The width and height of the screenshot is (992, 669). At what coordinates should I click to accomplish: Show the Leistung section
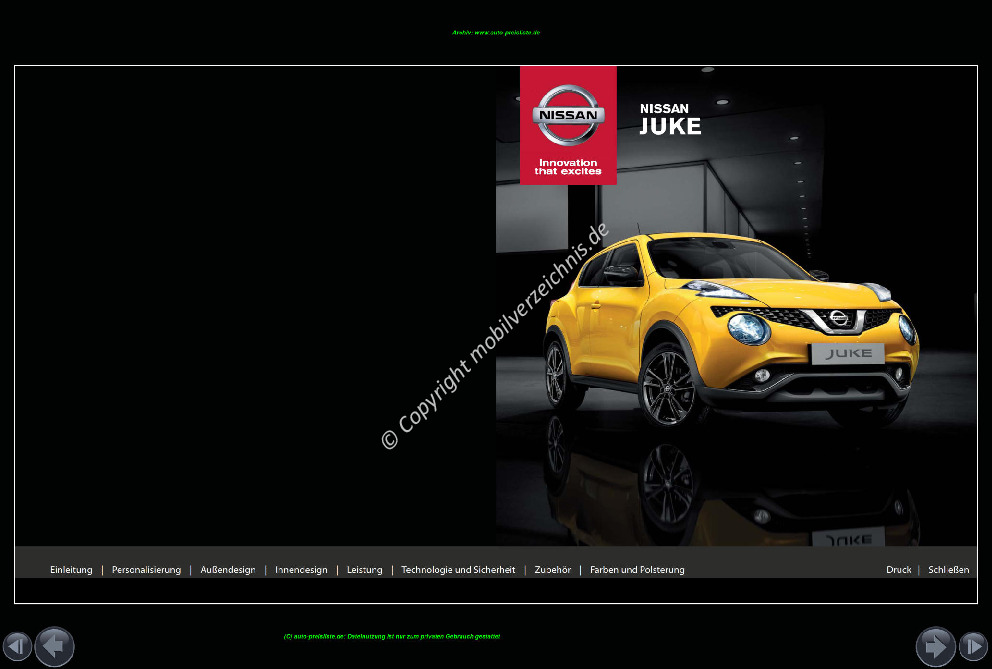point(364,570)
